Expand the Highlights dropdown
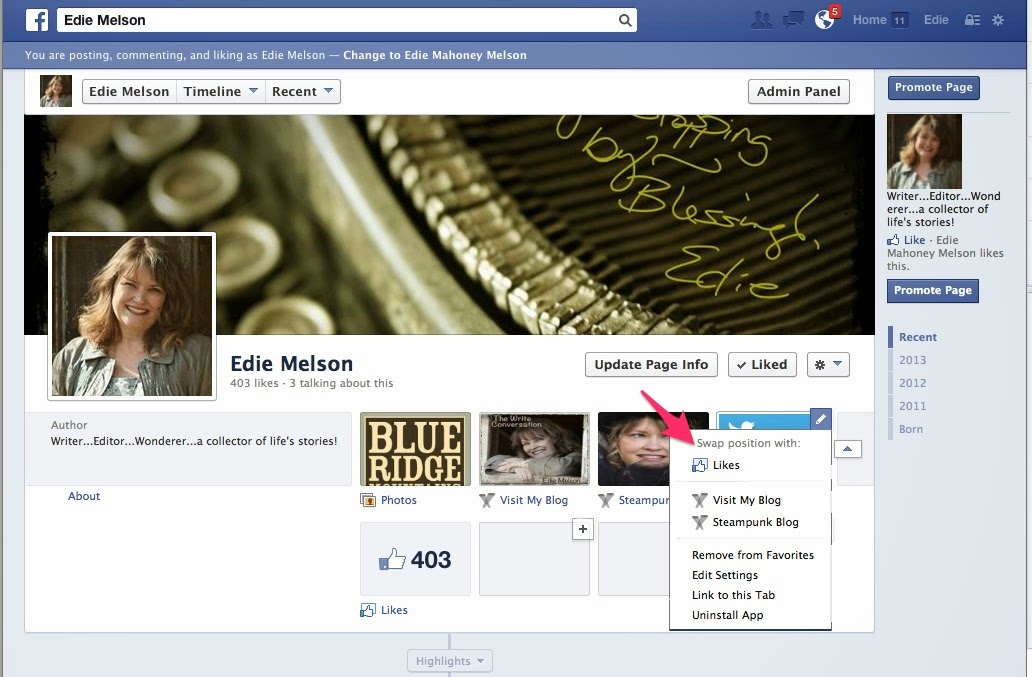This screenshot has width=1032, height=677. (450, 661)
